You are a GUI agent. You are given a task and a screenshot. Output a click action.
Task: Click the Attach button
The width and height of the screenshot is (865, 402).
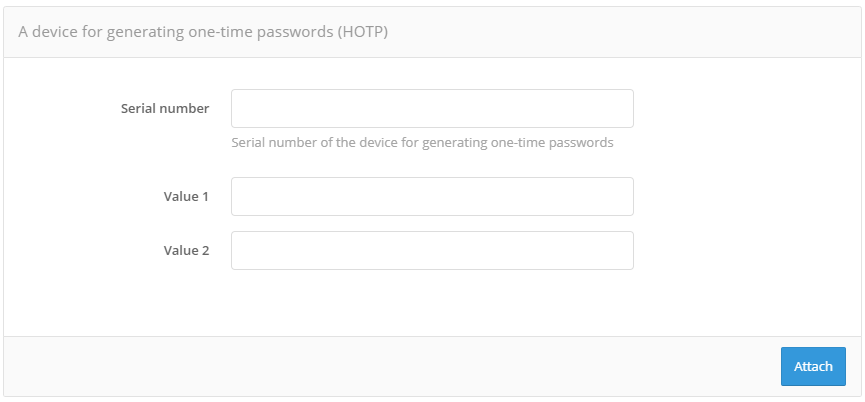[813, 366]
